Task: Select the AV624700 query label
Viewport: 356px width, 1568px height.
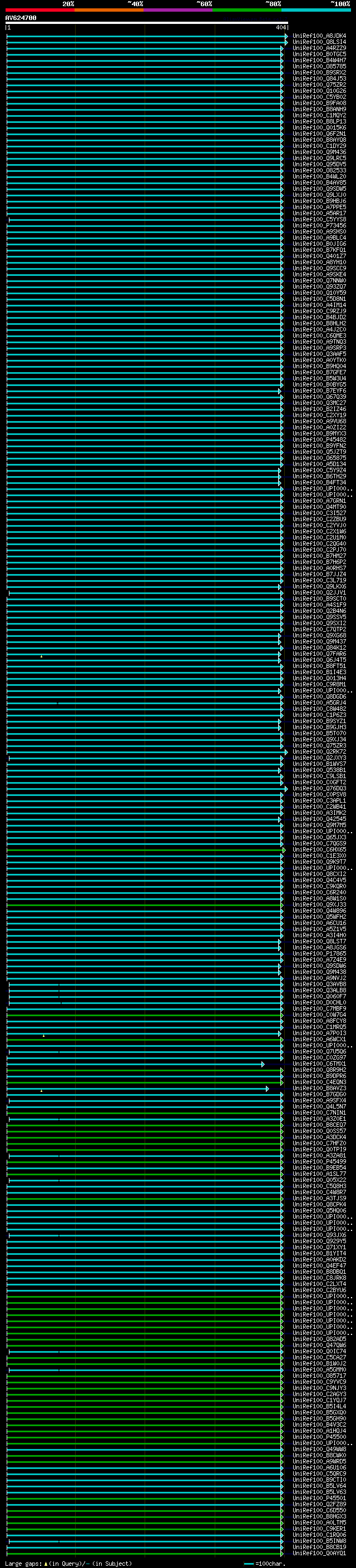Action: 21,18
